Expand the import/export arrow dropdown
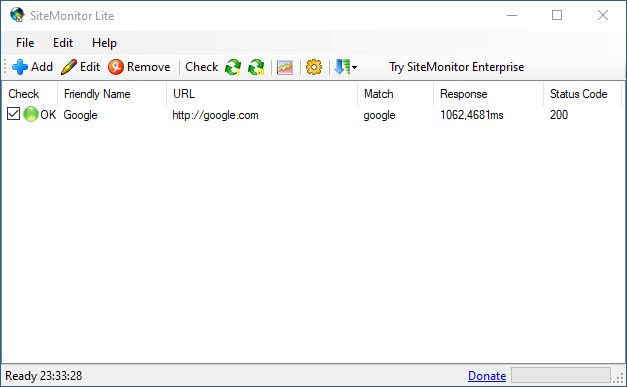Image resolution: width=627 pixels, height=387 pixels. coord(345,67)
